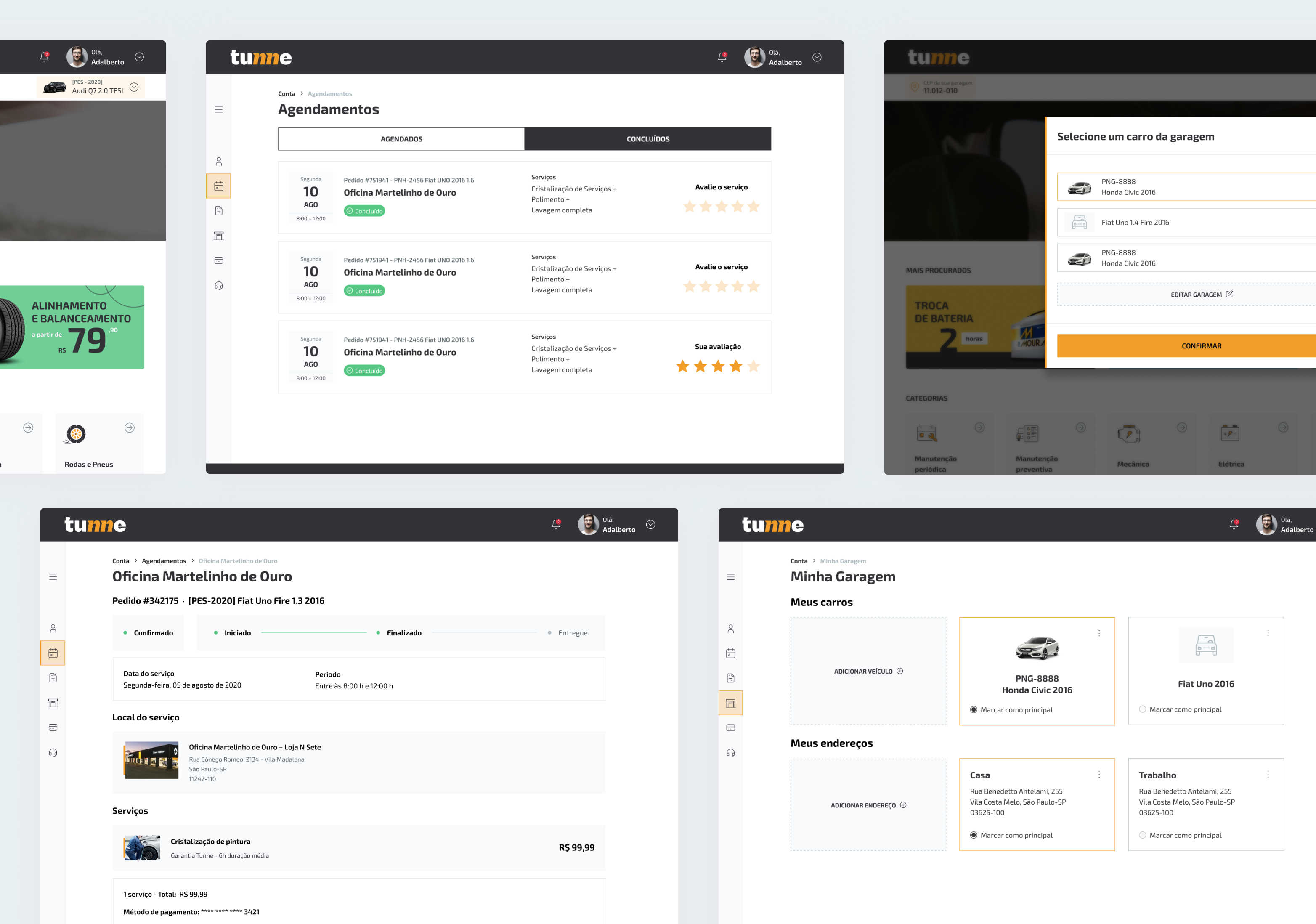The width and height of the screenshot is (1316, 924).
Task: Click hamburger menu in Minha Garagem sidebar
Action: click(730, 576)
